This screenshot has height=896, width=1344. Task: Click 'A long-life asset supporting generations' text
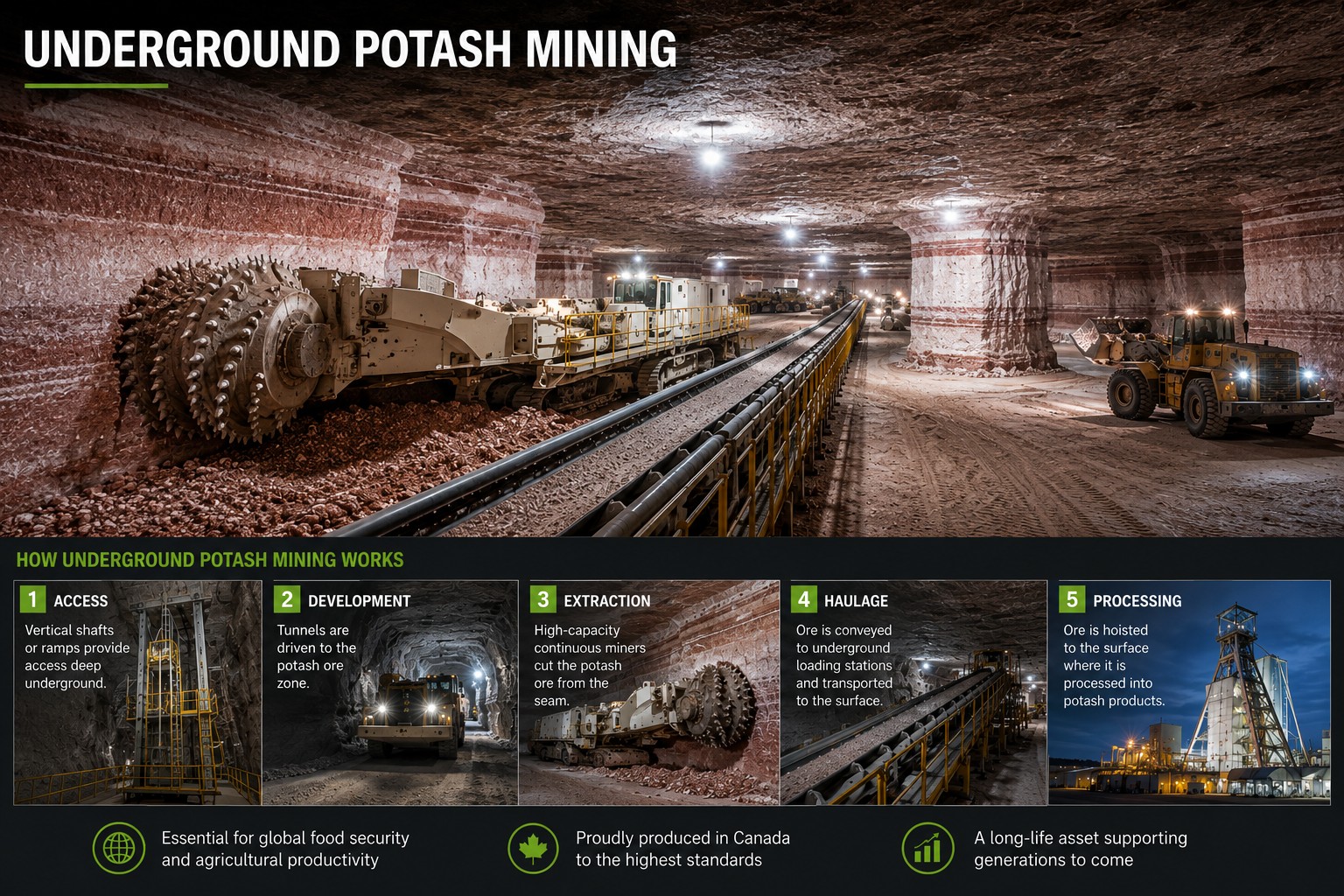pos(1081,849)
